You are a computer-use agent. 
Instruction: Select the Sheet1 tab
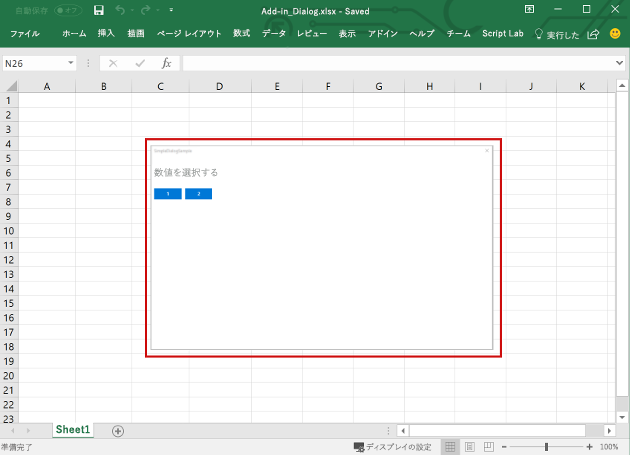coord(73,430)
